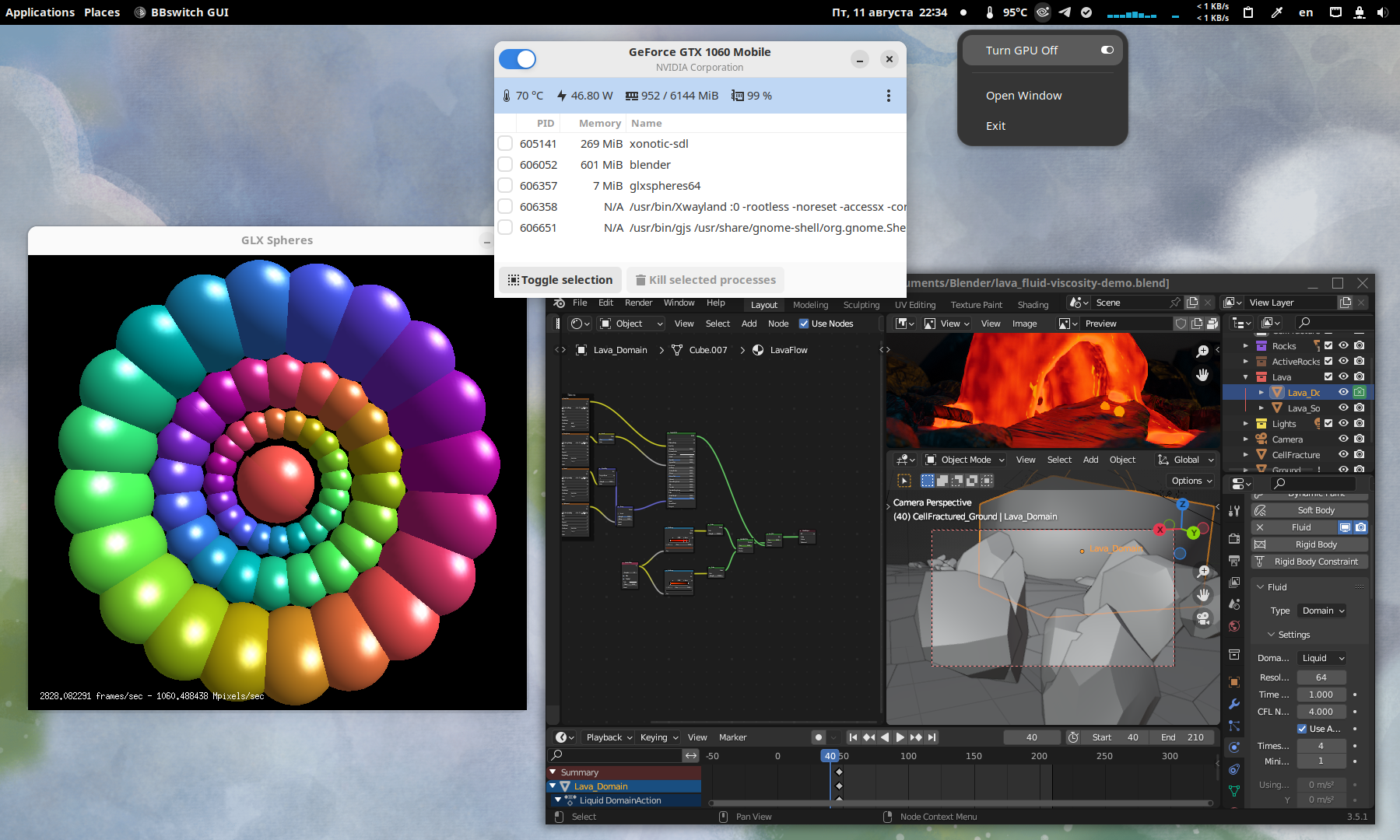Open Blender Render menu
1400x840 pixels.
click(x=638, y=303)
